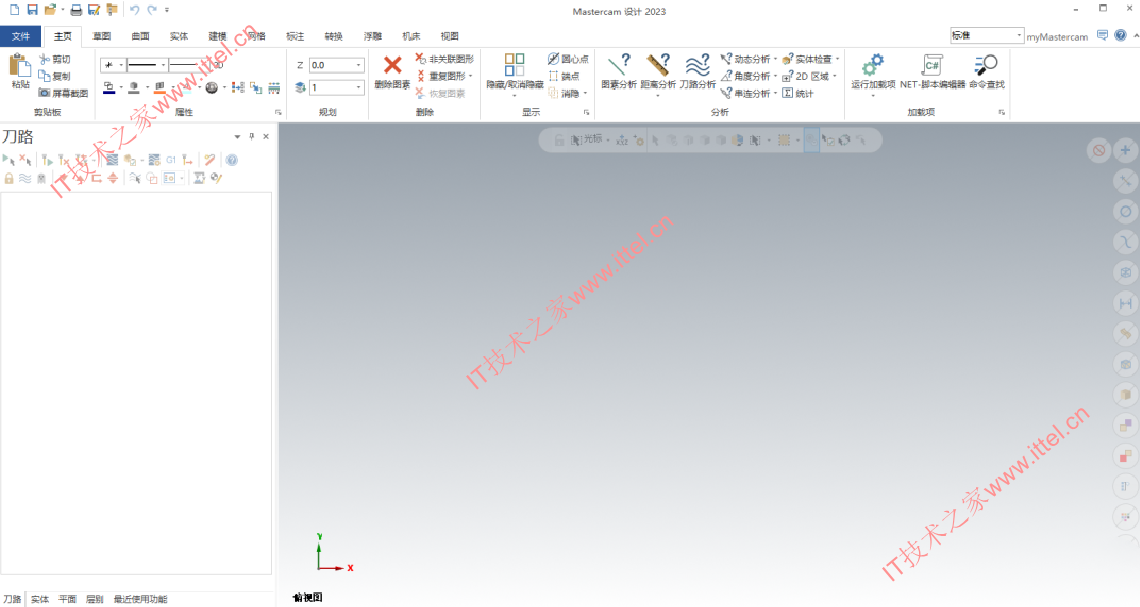Switch to the 转换 ribbon tab

pos(334,36)
